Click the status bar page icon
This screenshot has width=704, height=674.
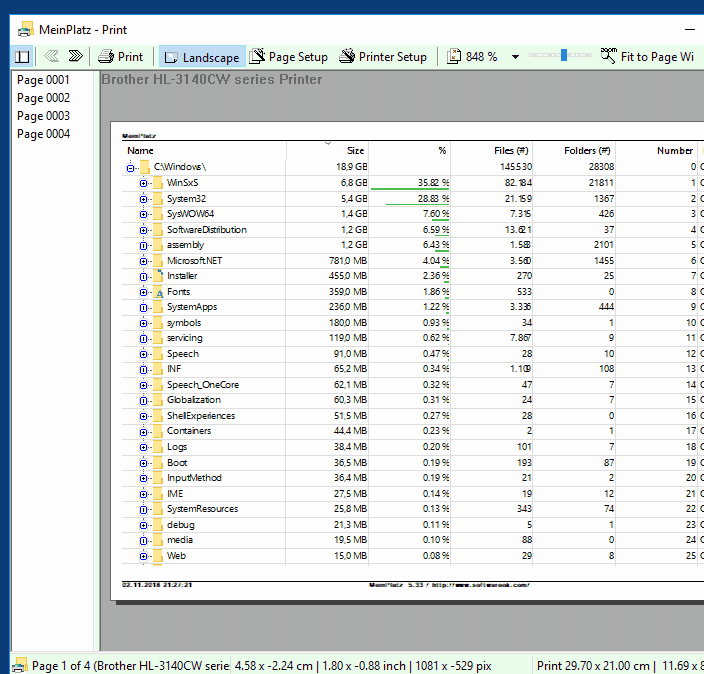pos(20,665)
